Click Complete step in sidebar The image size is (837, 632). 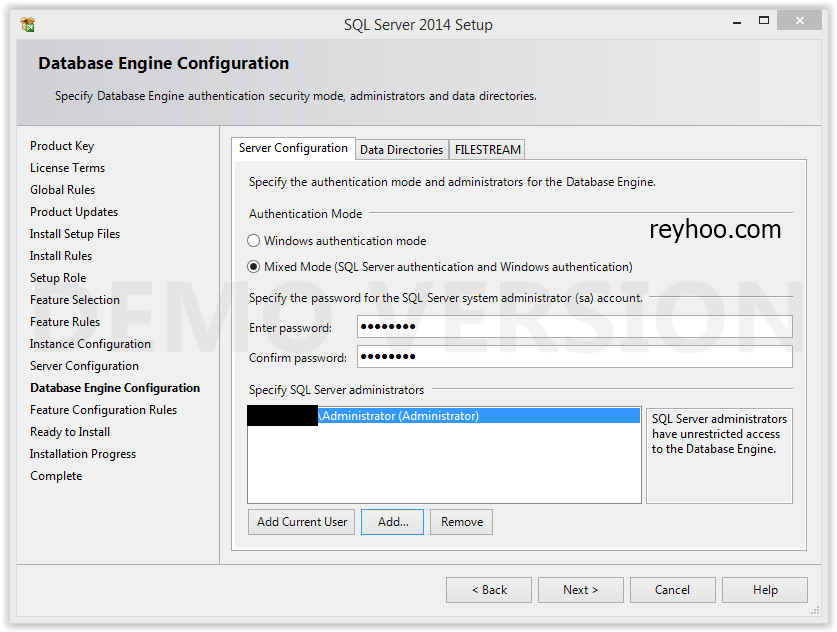pyautogui.click(x=56, y=476)
